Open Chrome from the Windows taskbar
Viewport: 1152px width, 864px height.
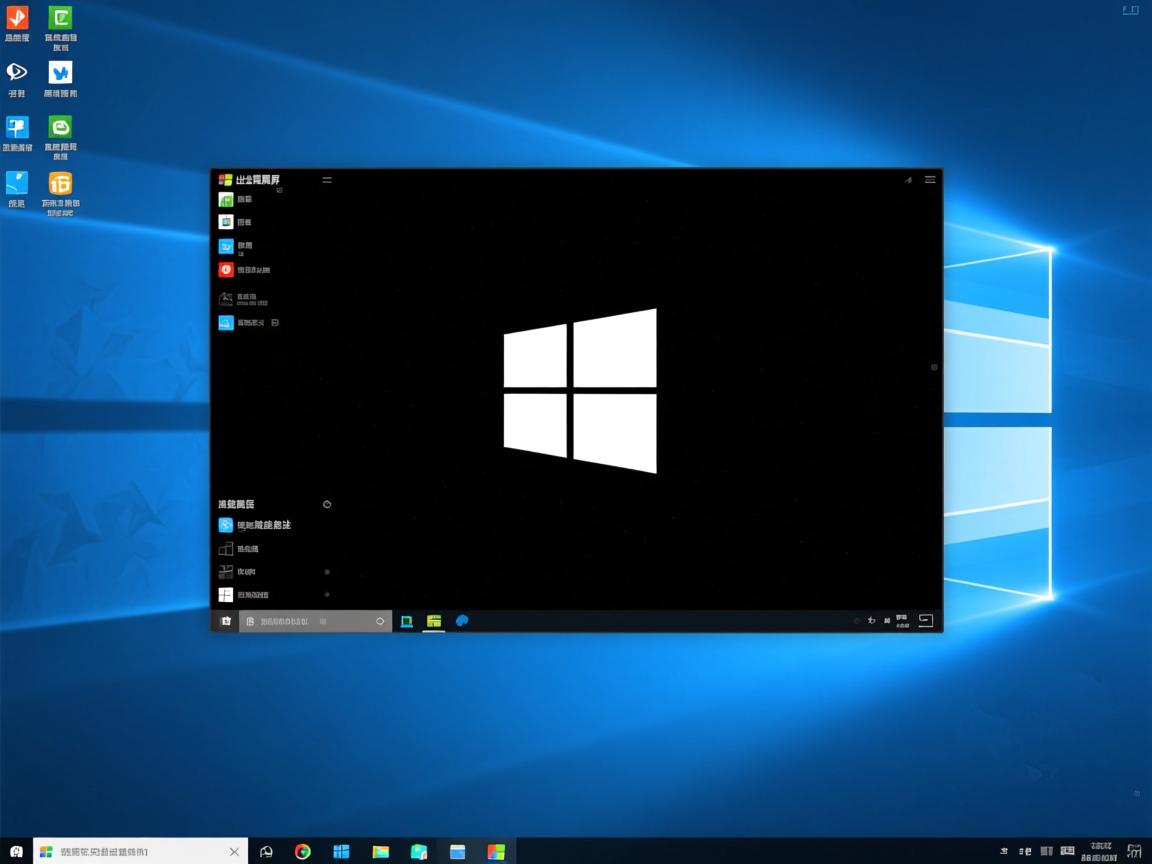click(302, 851)
